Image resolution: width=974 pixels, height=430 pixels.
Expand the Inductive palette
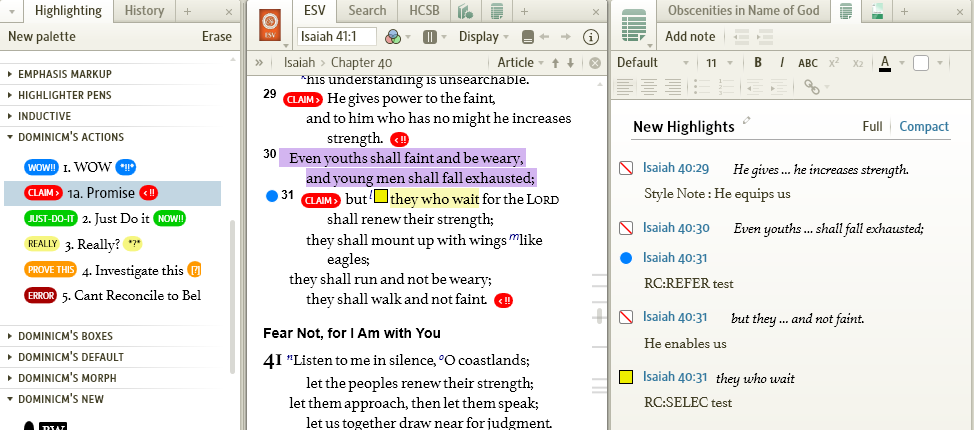click(44, 116)
